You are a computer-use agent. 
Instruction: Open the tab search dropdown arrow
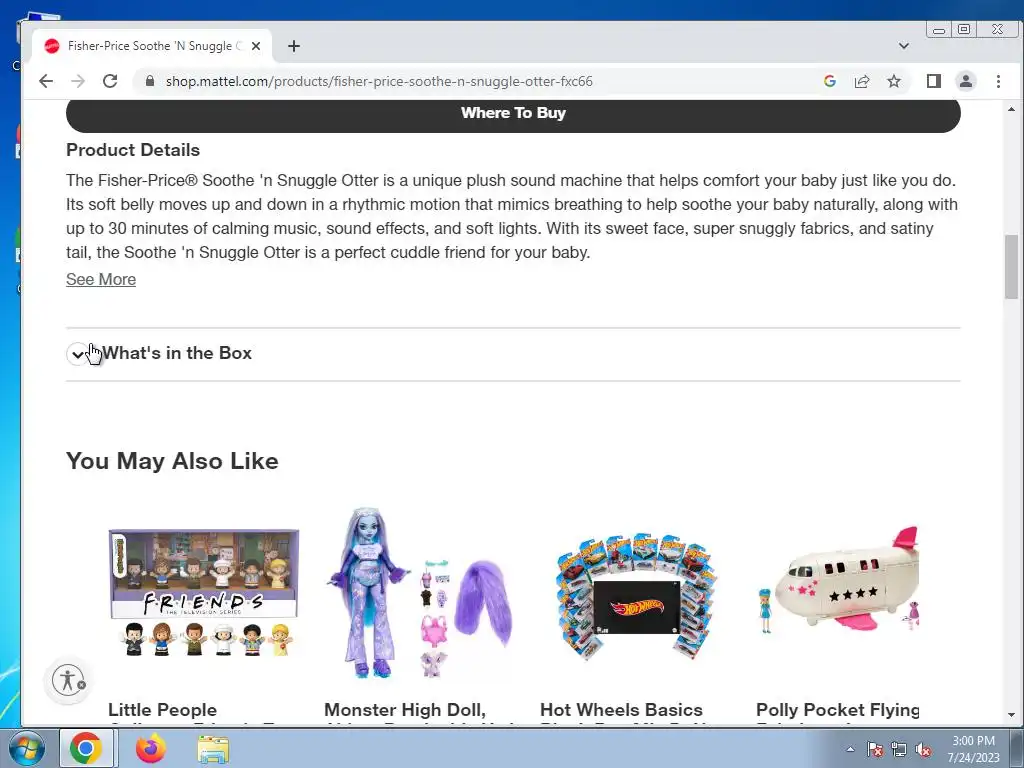pyautogui.click(x=903, y=46)
